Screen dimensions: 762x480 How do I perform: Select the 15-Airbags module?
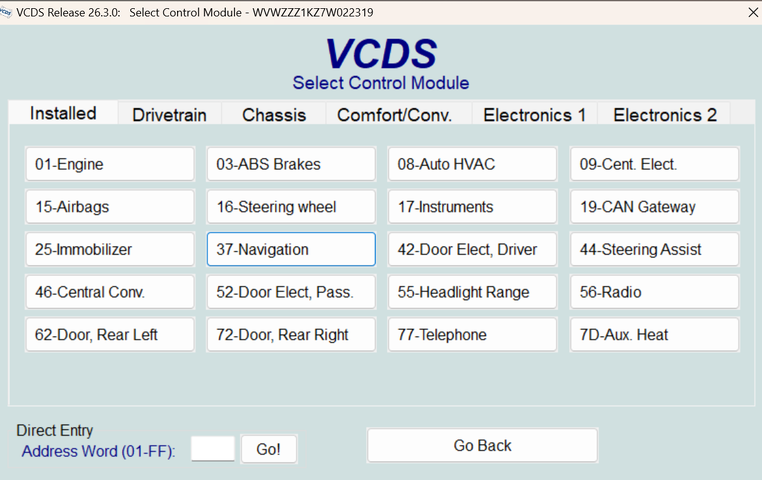tap(110, 207)
